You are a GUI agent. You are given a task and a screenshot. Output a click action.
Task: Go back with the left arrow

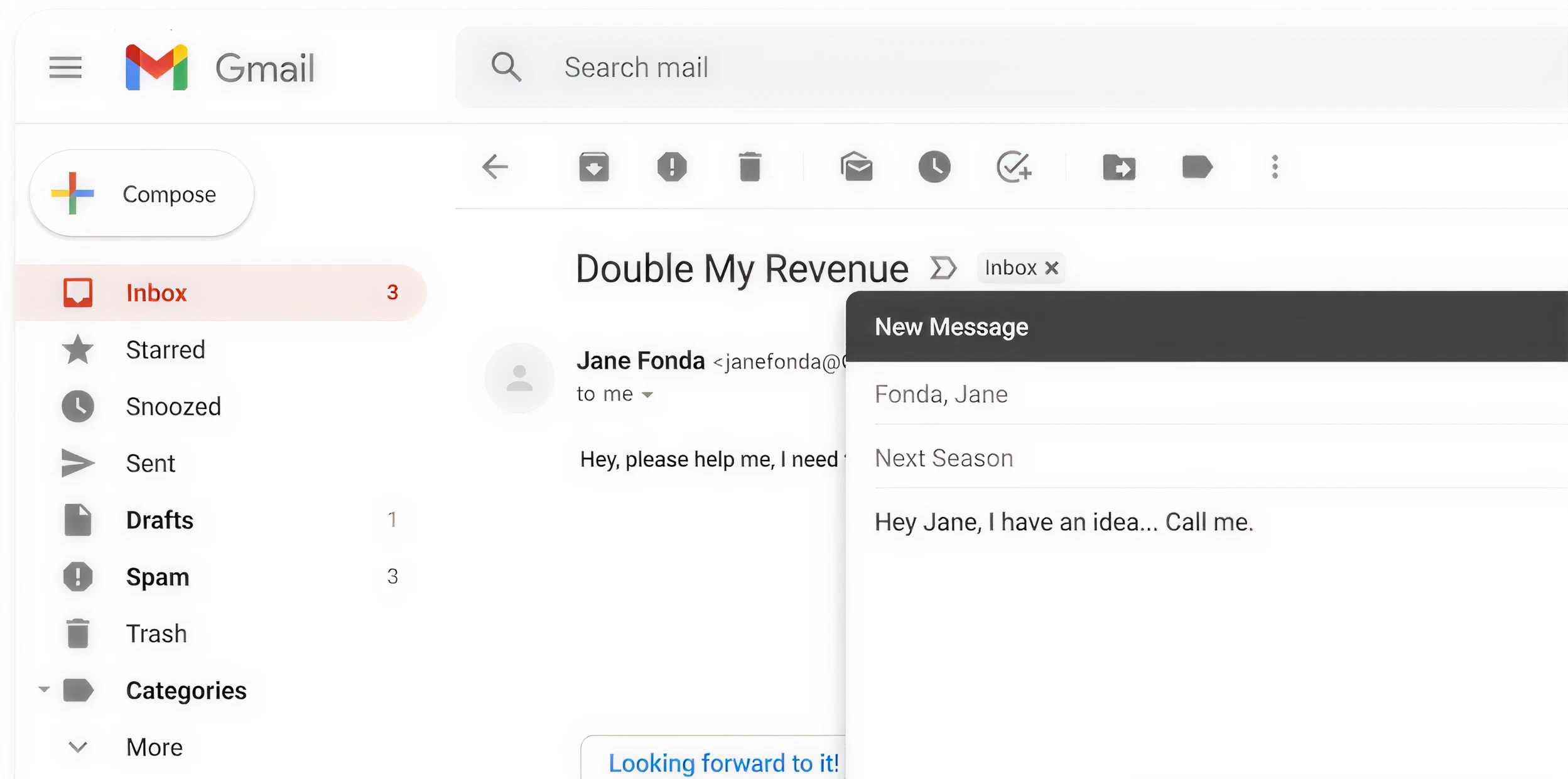(x=495, y=167)
